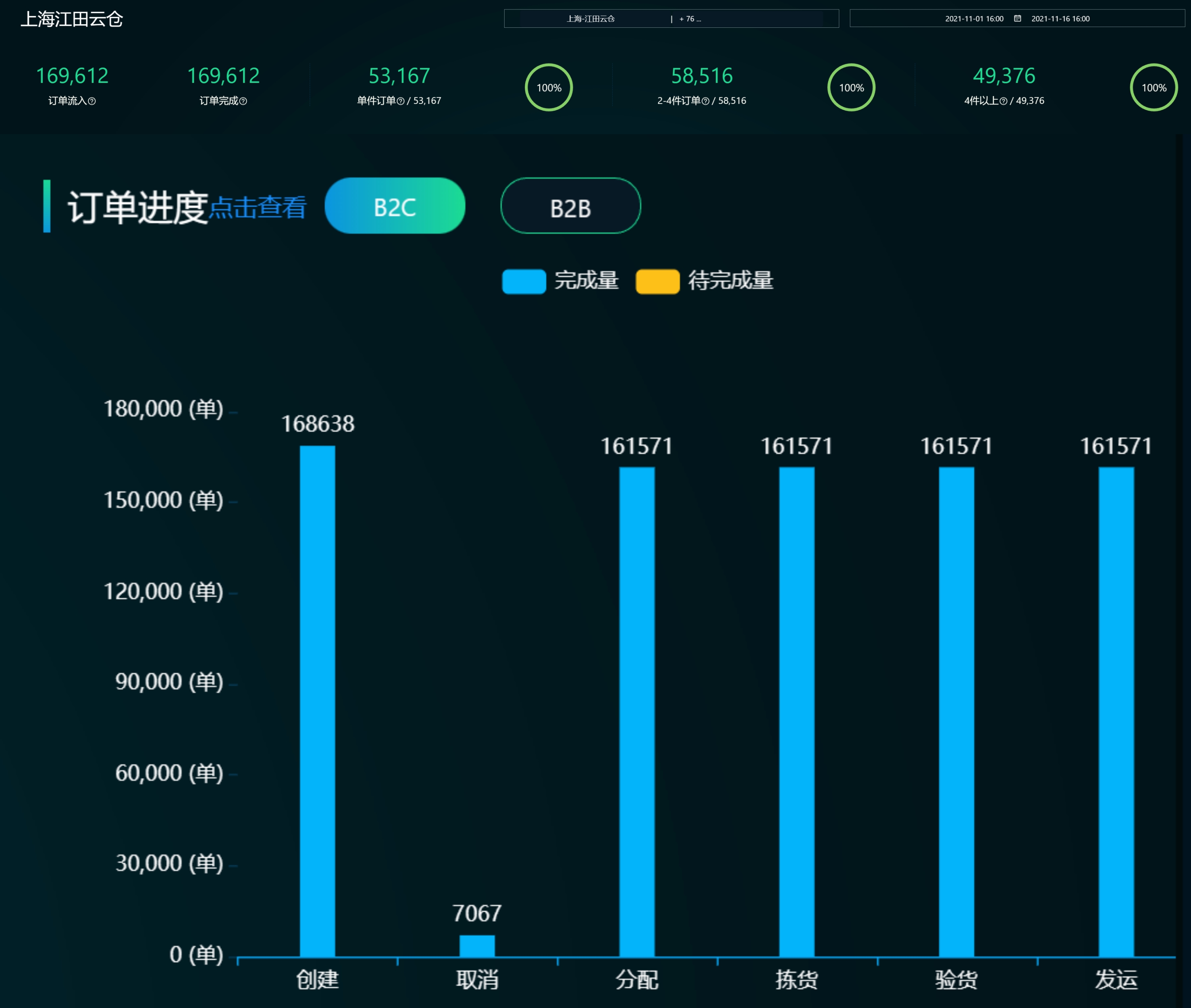Click the 取消 x-axis label

(x=477, y=980)
